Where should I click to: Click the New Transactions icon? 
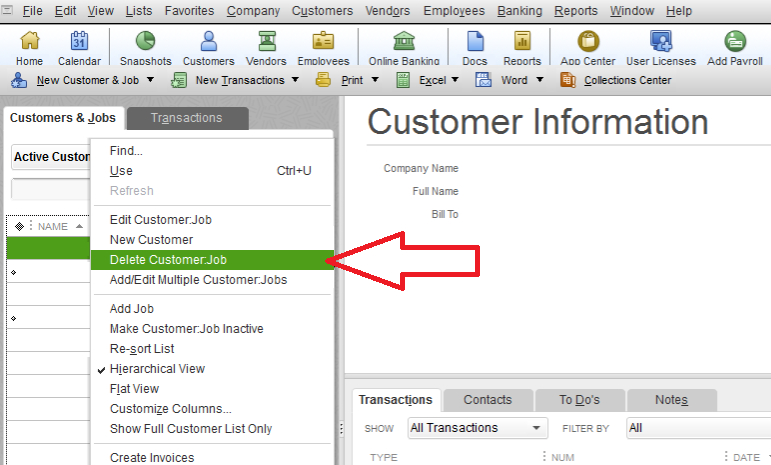178,80
